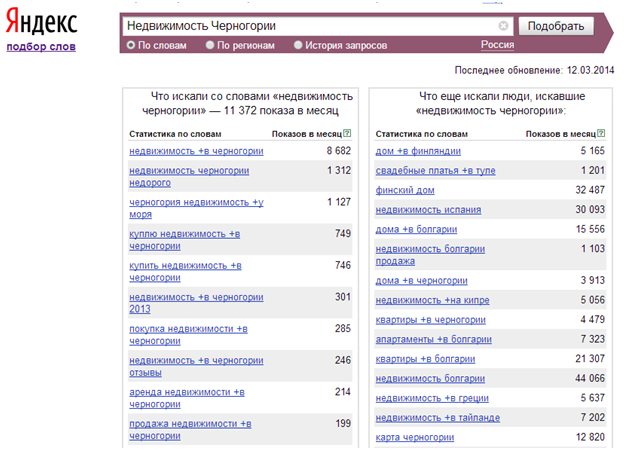Select the 'По регионам' radio button

click(210, 45)
